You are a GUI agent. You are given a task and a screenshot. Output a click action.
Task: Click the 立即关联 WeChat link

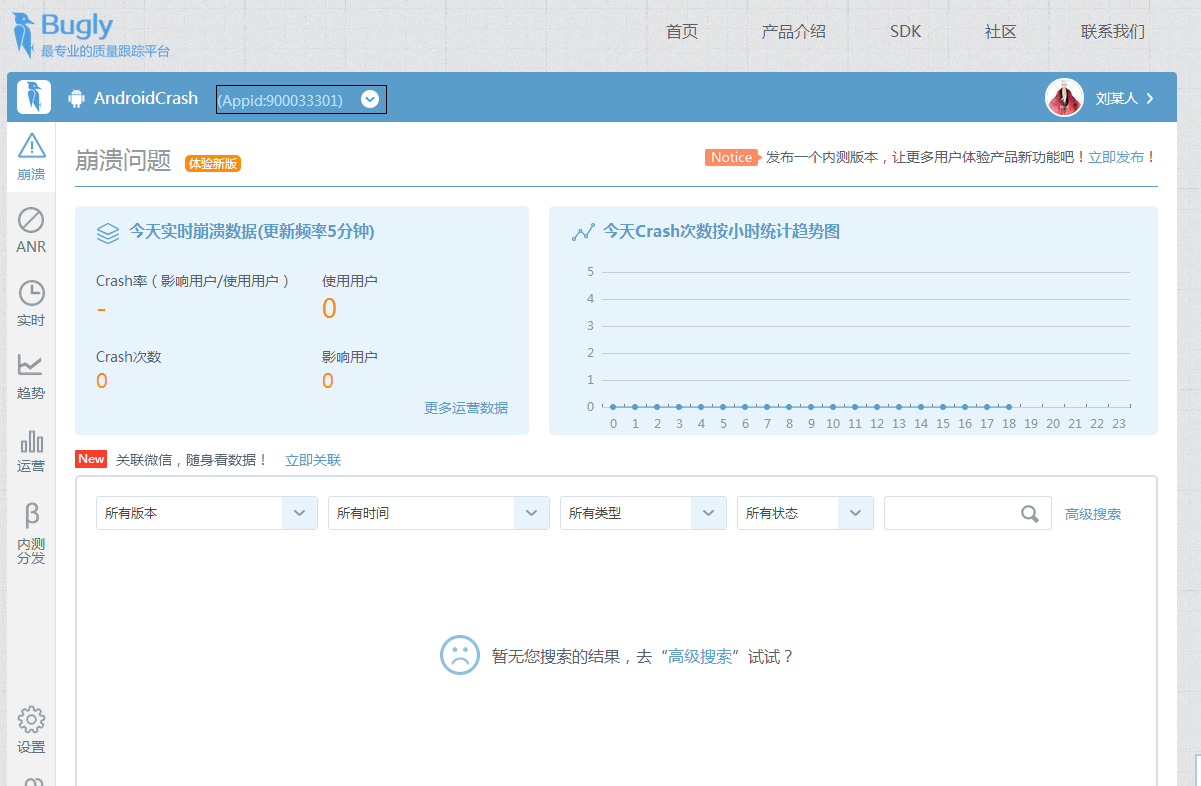313,460
